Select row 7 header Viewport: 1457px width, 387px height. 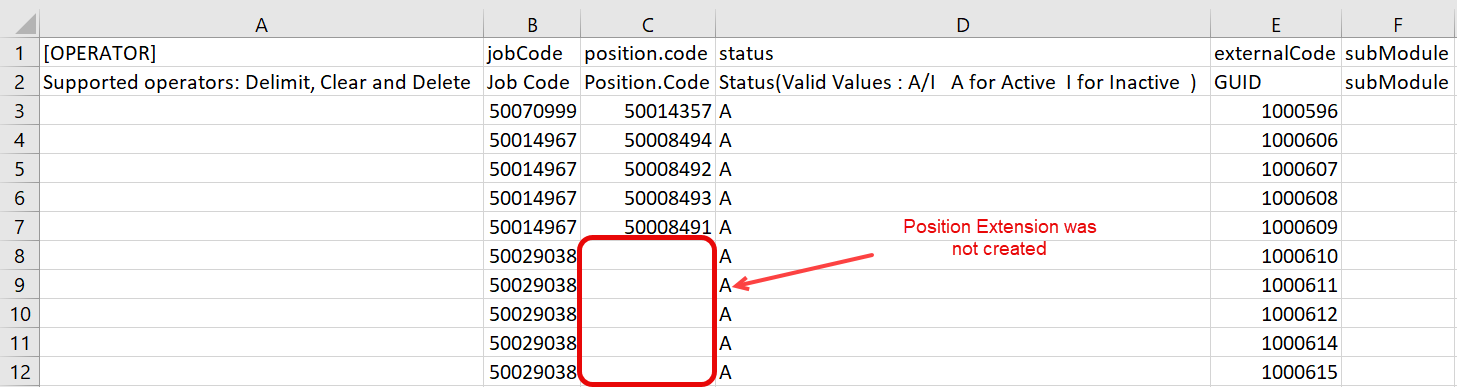pyautogui.click(x=19, y=228)
